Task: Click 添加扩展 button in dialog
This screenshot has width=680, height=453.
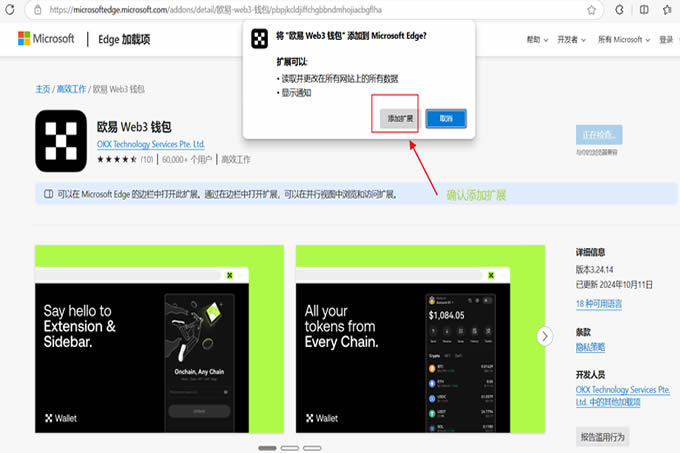Action: [400, 118]
